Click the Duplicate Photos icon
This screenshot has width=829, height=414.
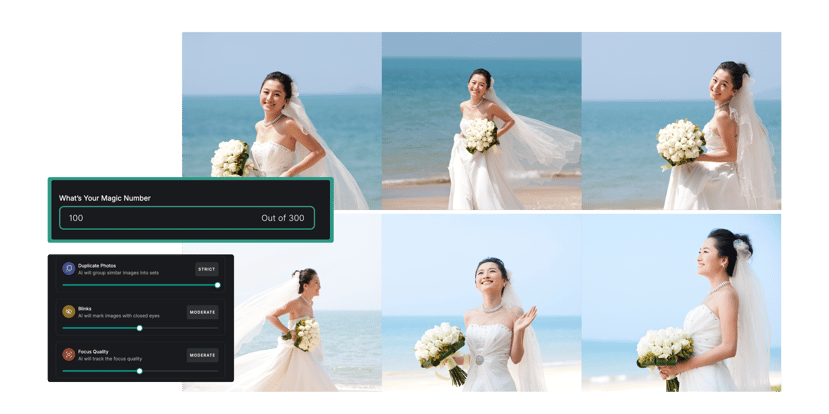tap(69, 269)
